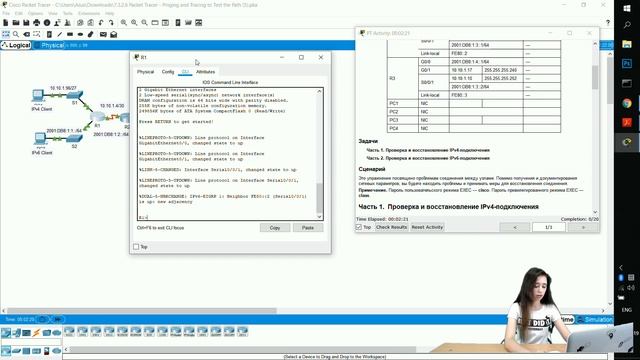Click the ENG language indicator
Image resolution: width=640 pixels, height=360 pixels.
(x=627, y=310)
